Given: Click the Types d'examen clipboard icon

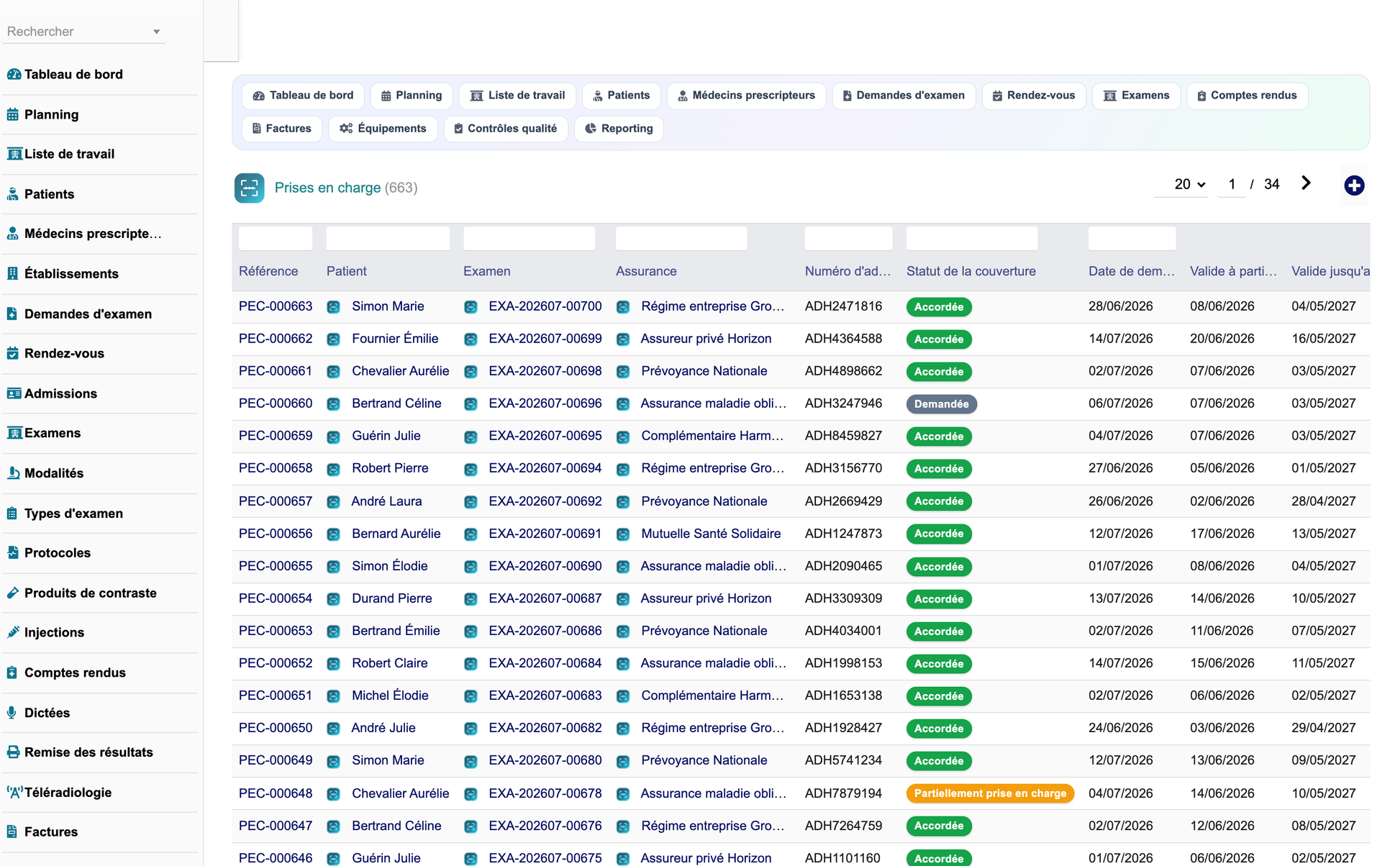Looking at the screenshot, I should point(13,514).
